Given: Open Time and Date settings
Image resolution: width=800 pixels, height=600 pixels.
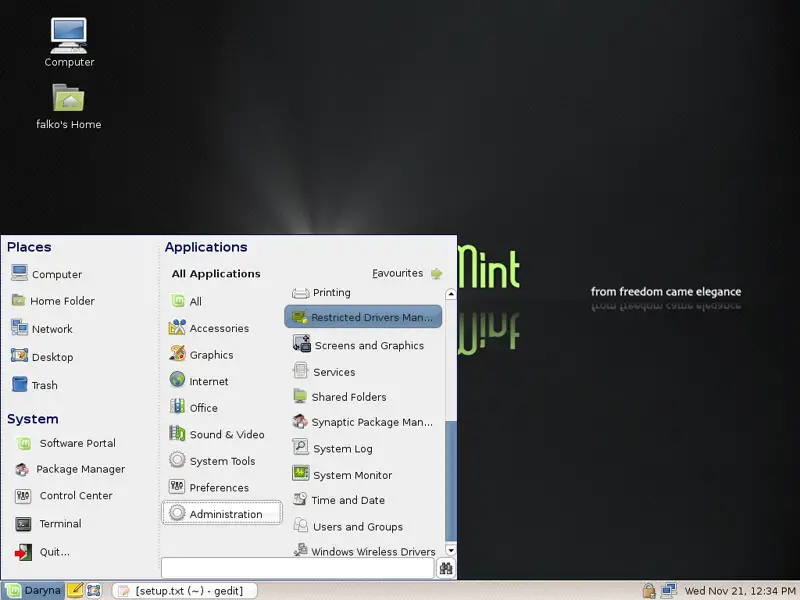Looking at the screenshot, I should [339, 500].
